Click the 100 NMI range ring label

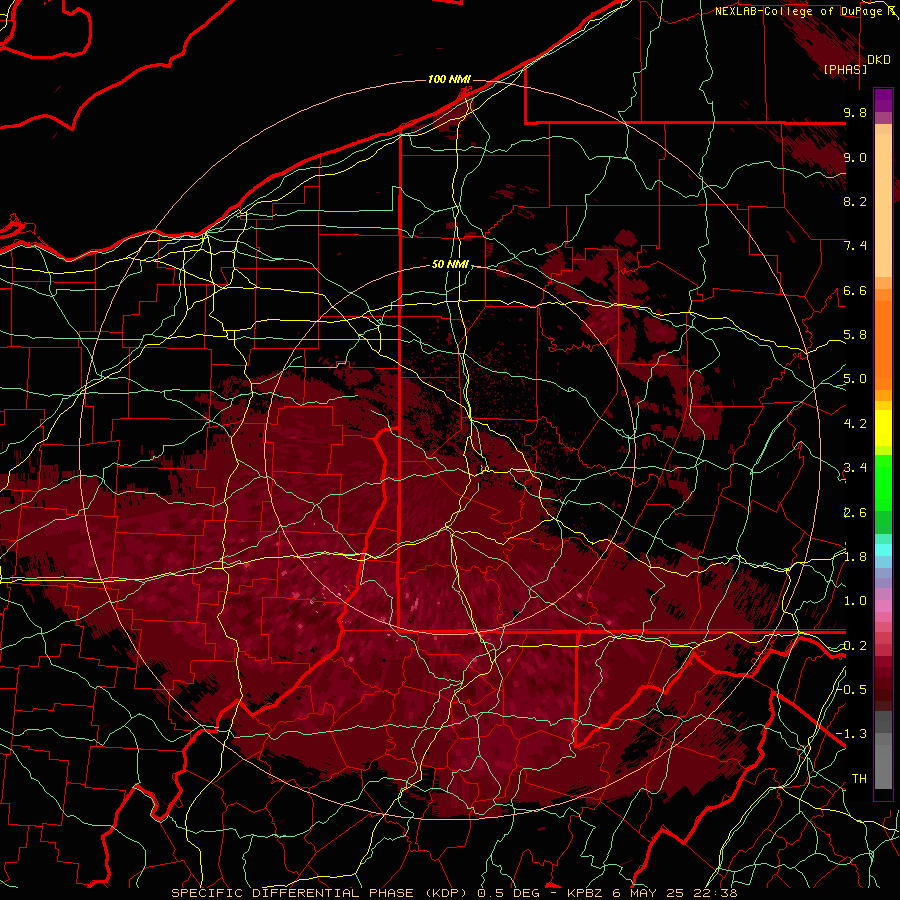tap(449, 79)
